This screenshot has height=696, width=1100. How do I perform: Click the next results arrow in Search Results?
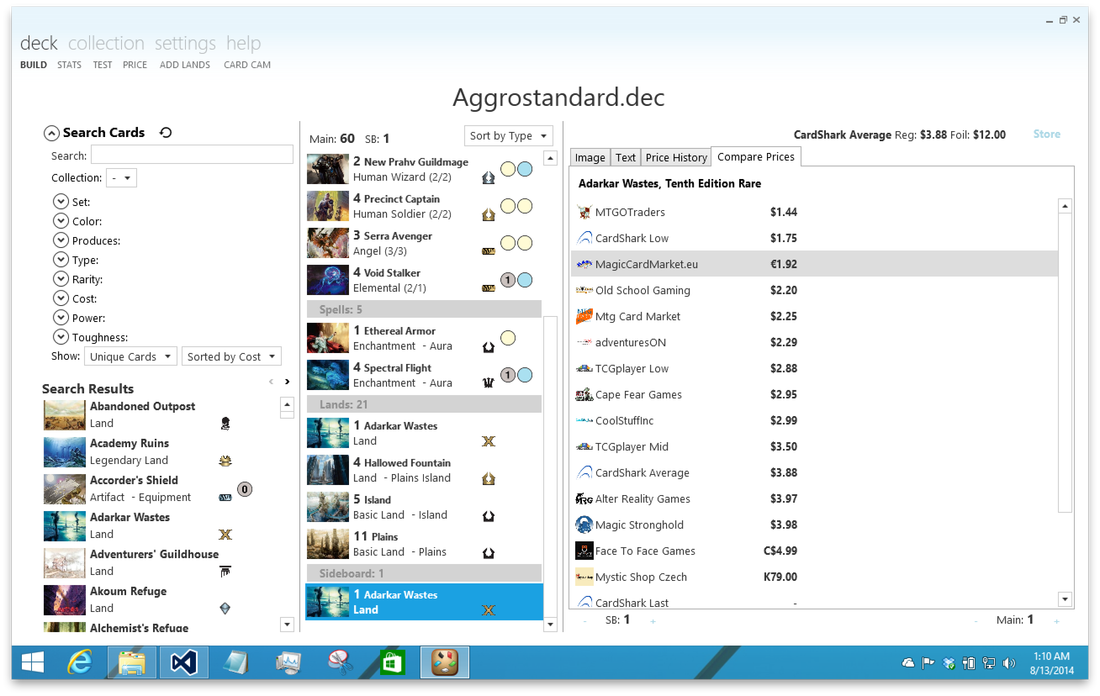pos(287,382)
